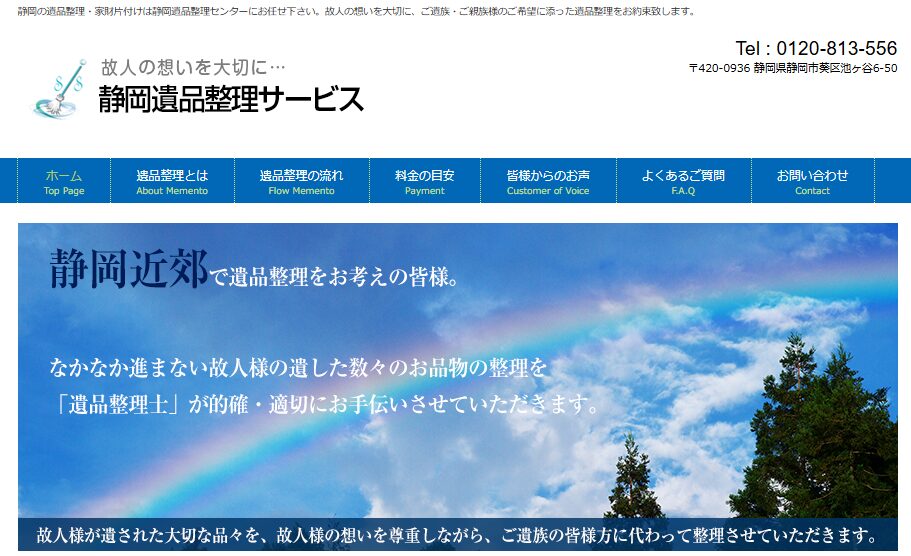Go to お問い合わせ Contact page
This screenshot has width=911, height=556.
pos(812,181)
